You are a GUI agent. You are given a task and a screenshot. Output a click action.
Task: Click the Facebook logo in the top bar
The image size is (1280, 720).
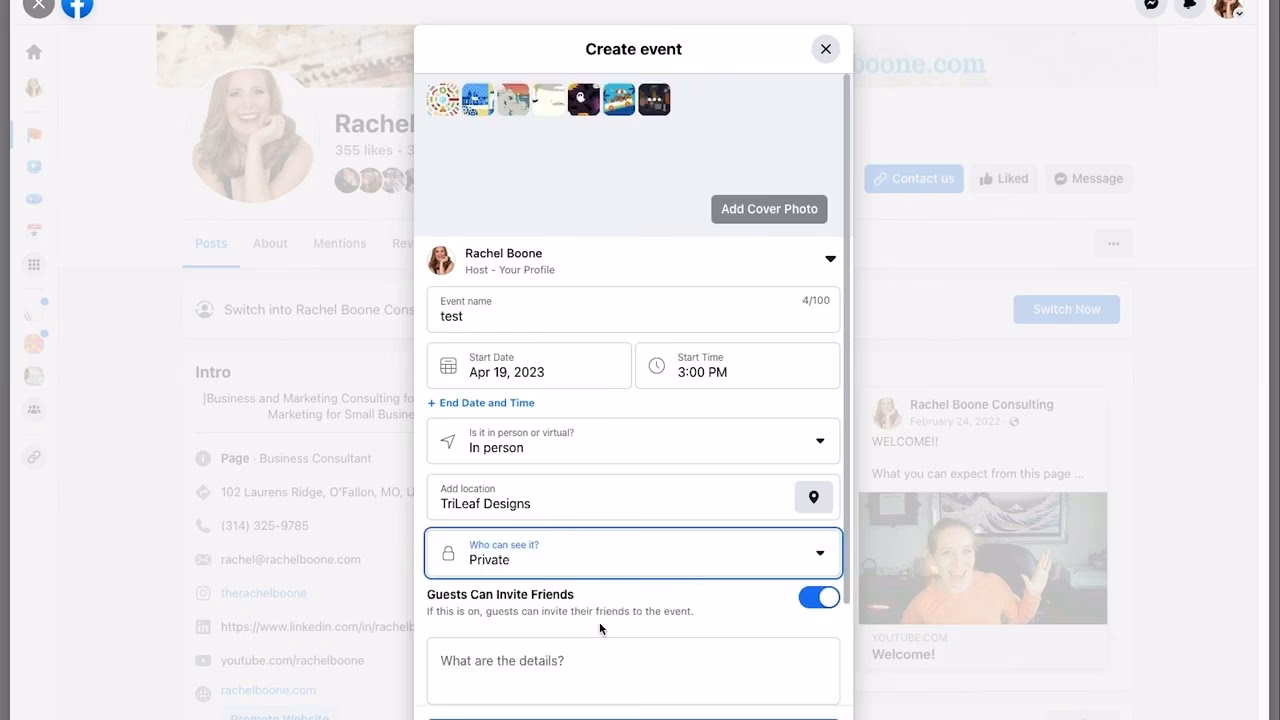tap(77, 7)
